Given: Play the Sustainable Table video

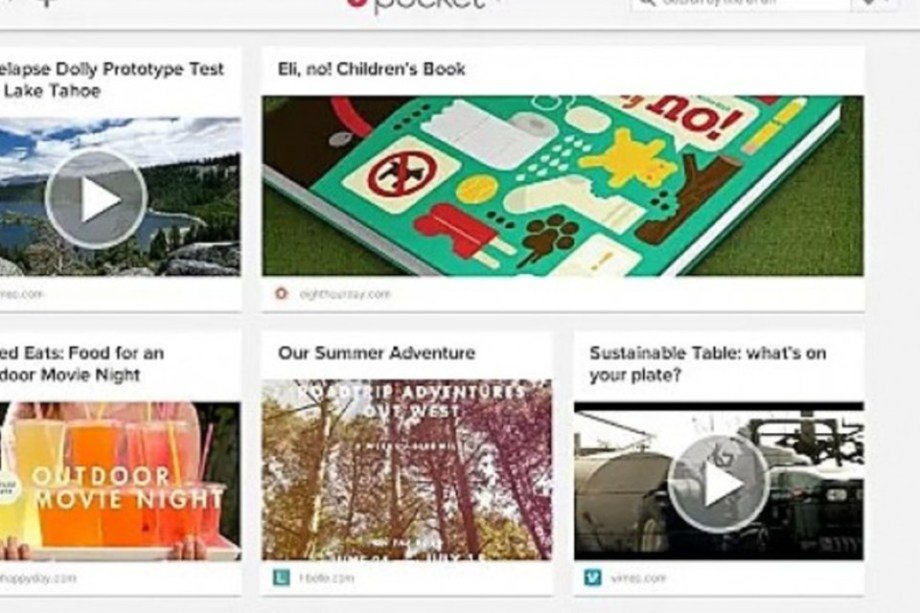Looking at the screenshot, I should (x=718, y=483).
